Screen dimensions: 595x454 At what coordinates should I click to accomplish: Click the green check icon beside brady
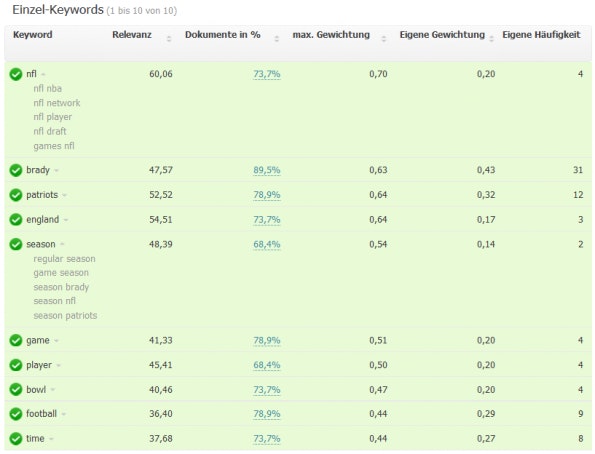[16, 170]
